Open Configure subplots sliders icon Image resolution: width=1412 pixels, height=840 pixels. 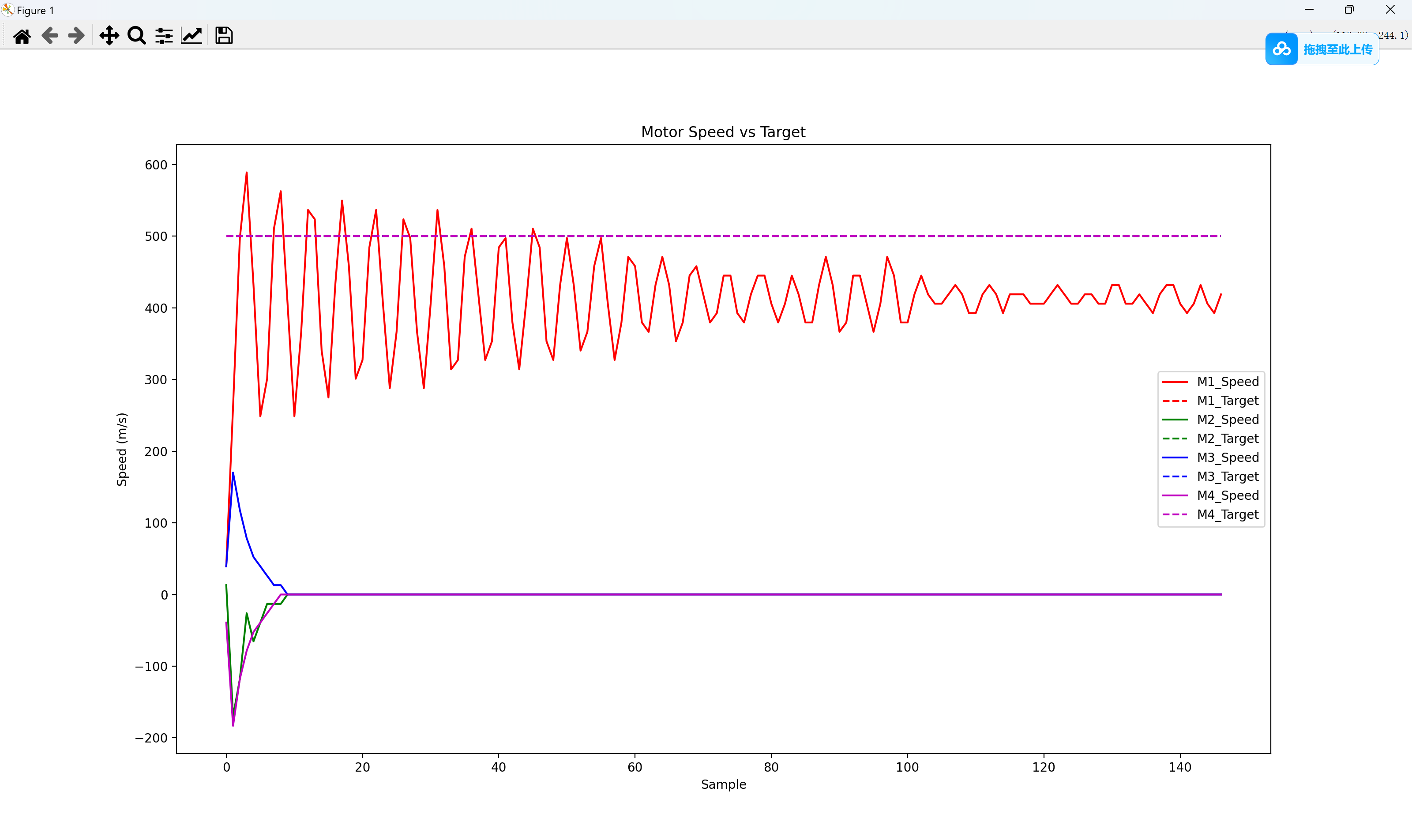pos(164,36)
